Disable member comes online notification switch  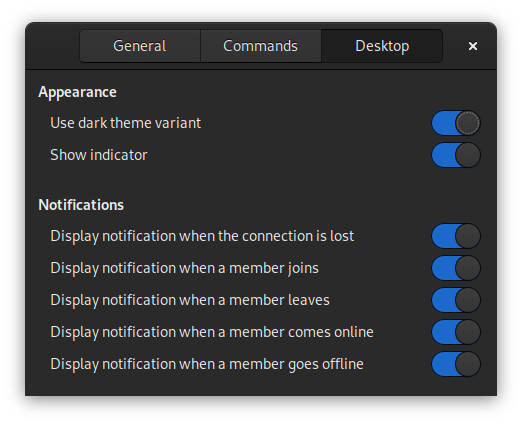(x=456, y=332)
